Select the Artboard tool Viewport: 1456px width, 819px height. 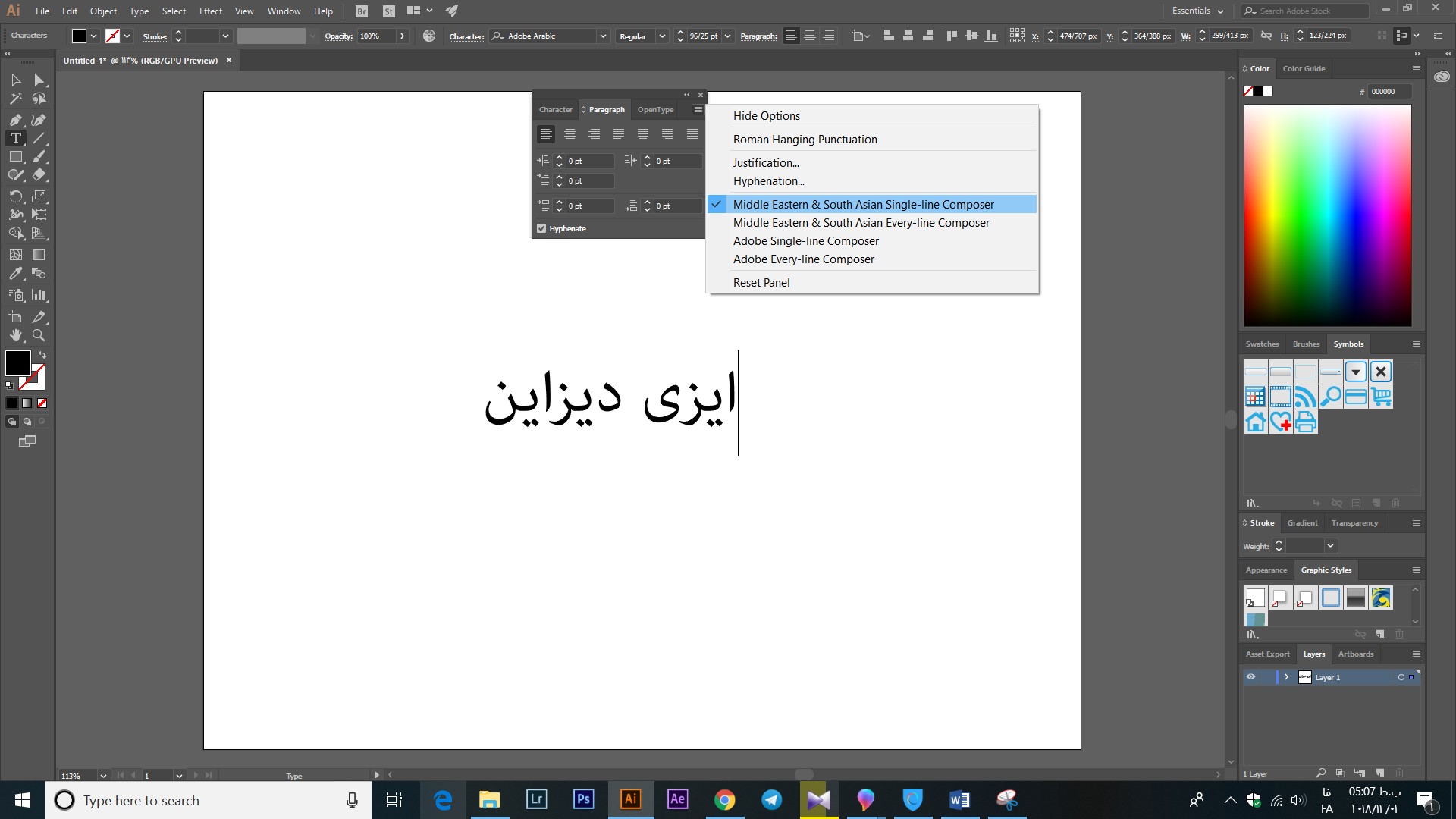point(15,317)
